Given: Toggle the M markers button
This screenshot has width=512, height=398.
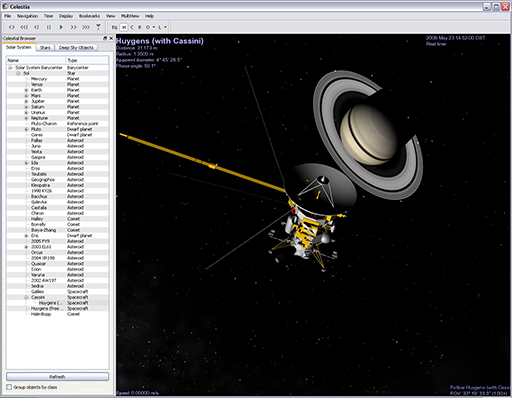Looking at the screenshot, I should (x=123, y=27).
